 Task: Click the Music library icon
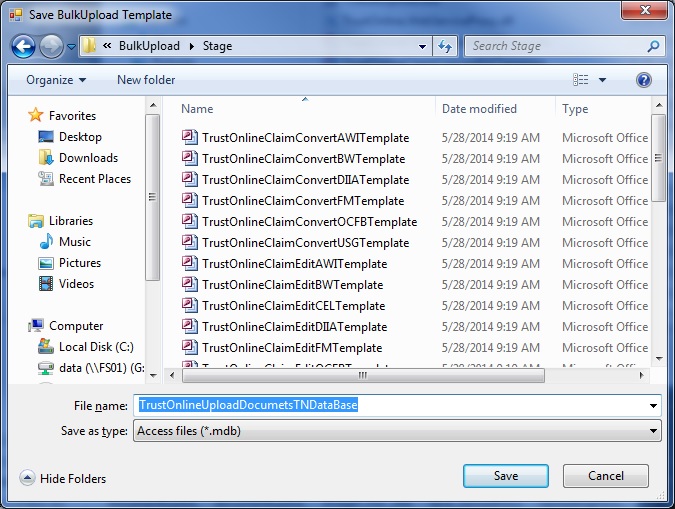click(x=46, y=242)
